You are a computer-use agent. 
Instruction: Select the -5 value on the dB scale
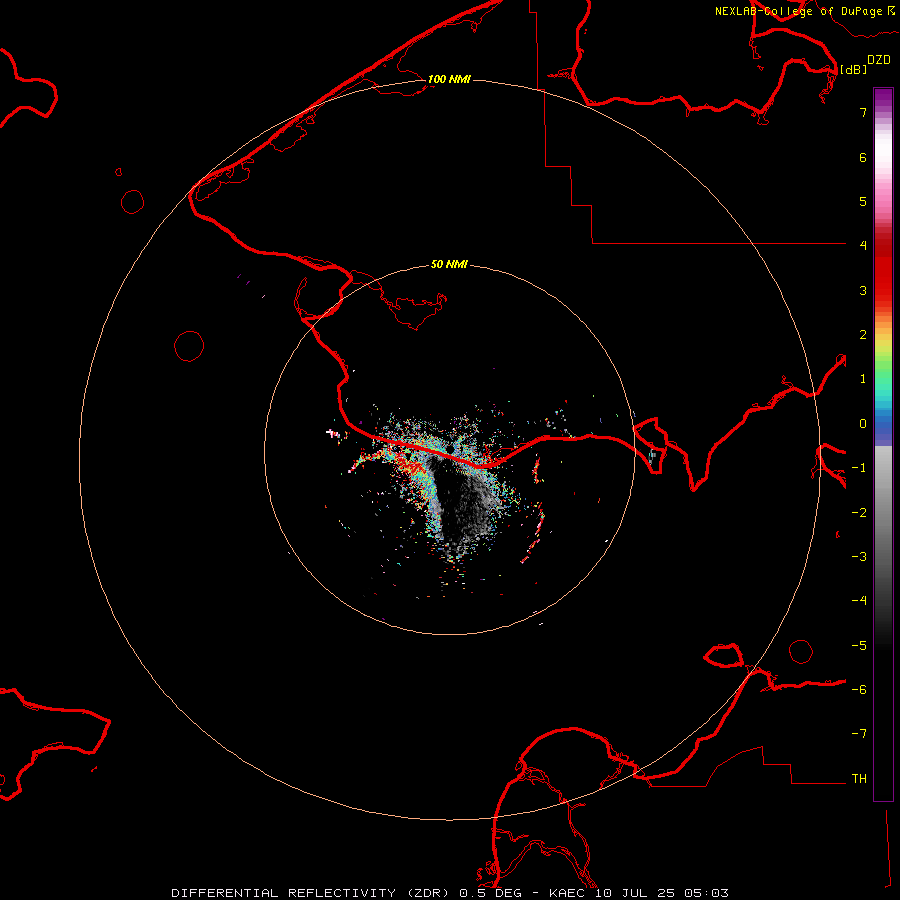(859, 646)
